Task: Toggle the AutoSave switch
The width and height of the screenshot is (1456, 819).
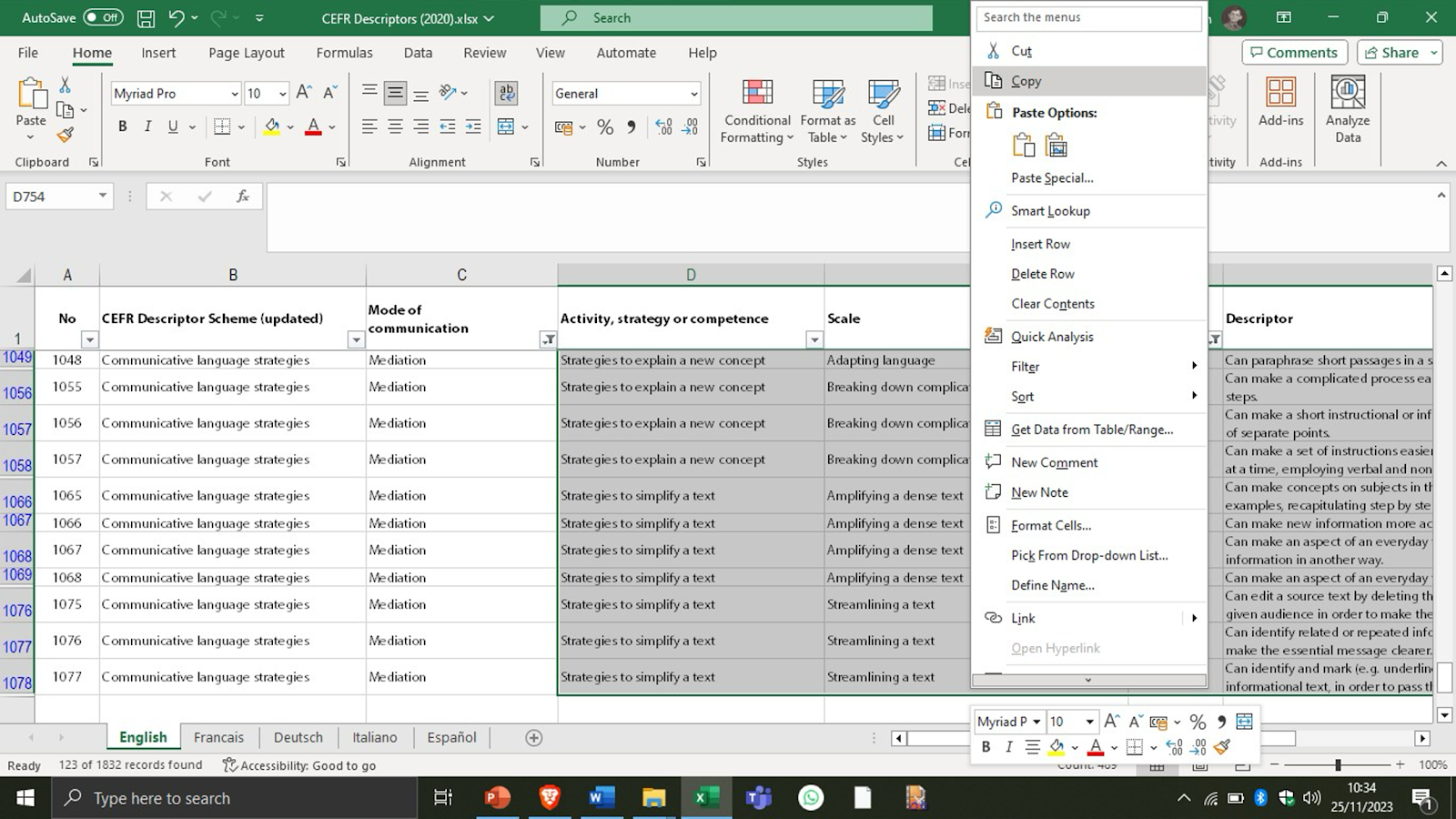Action: 103,18
